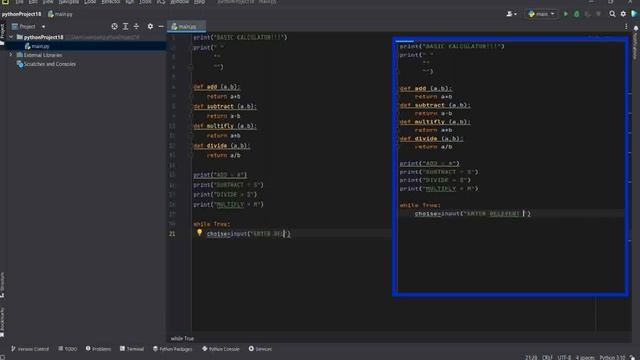Screen dimensions: 640x360
Task: Open the Code menu
Action: (x=90, y=2)
